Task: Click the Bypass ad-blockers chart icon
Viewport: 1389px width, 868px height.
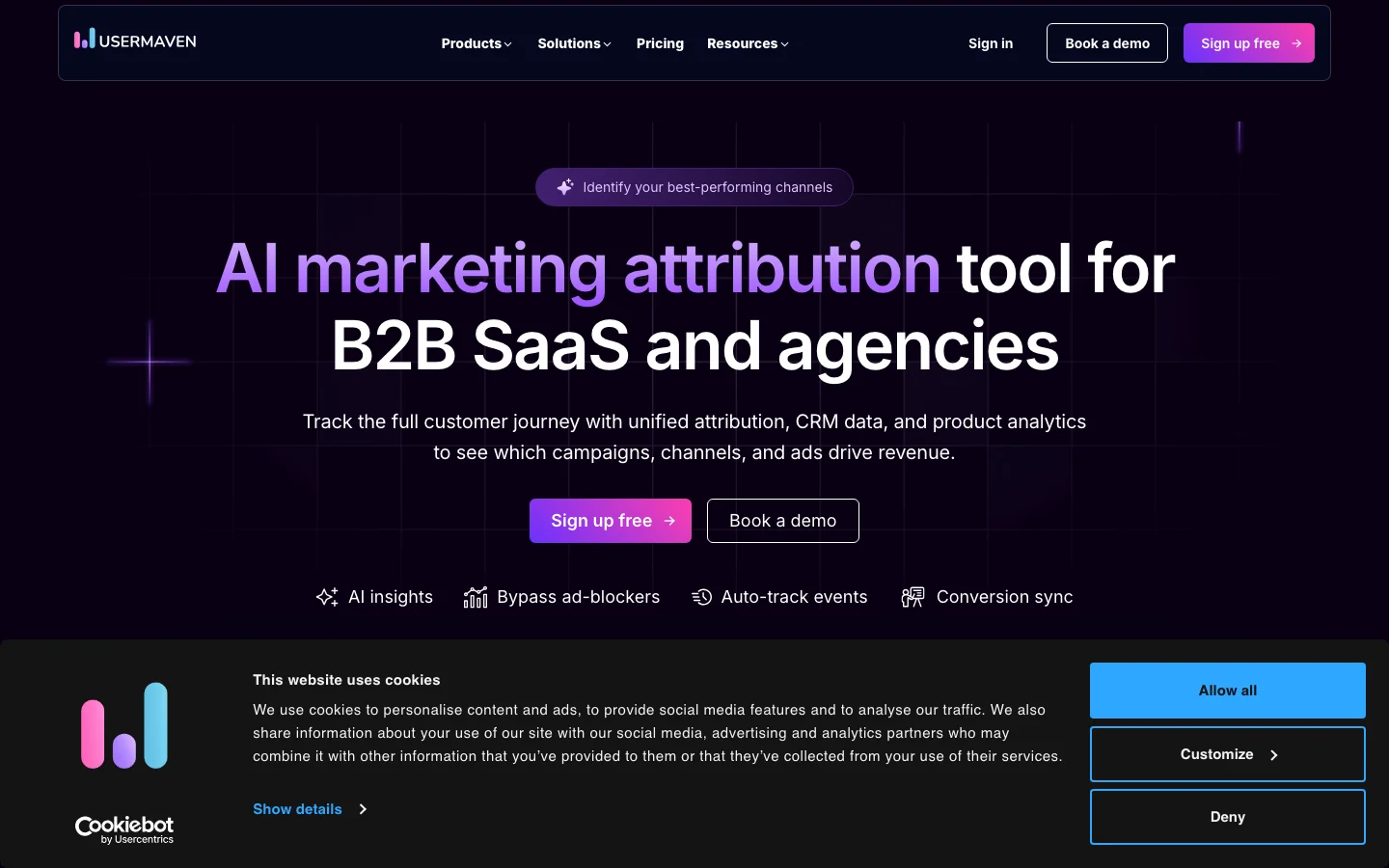Action: [x=476, y=597]
